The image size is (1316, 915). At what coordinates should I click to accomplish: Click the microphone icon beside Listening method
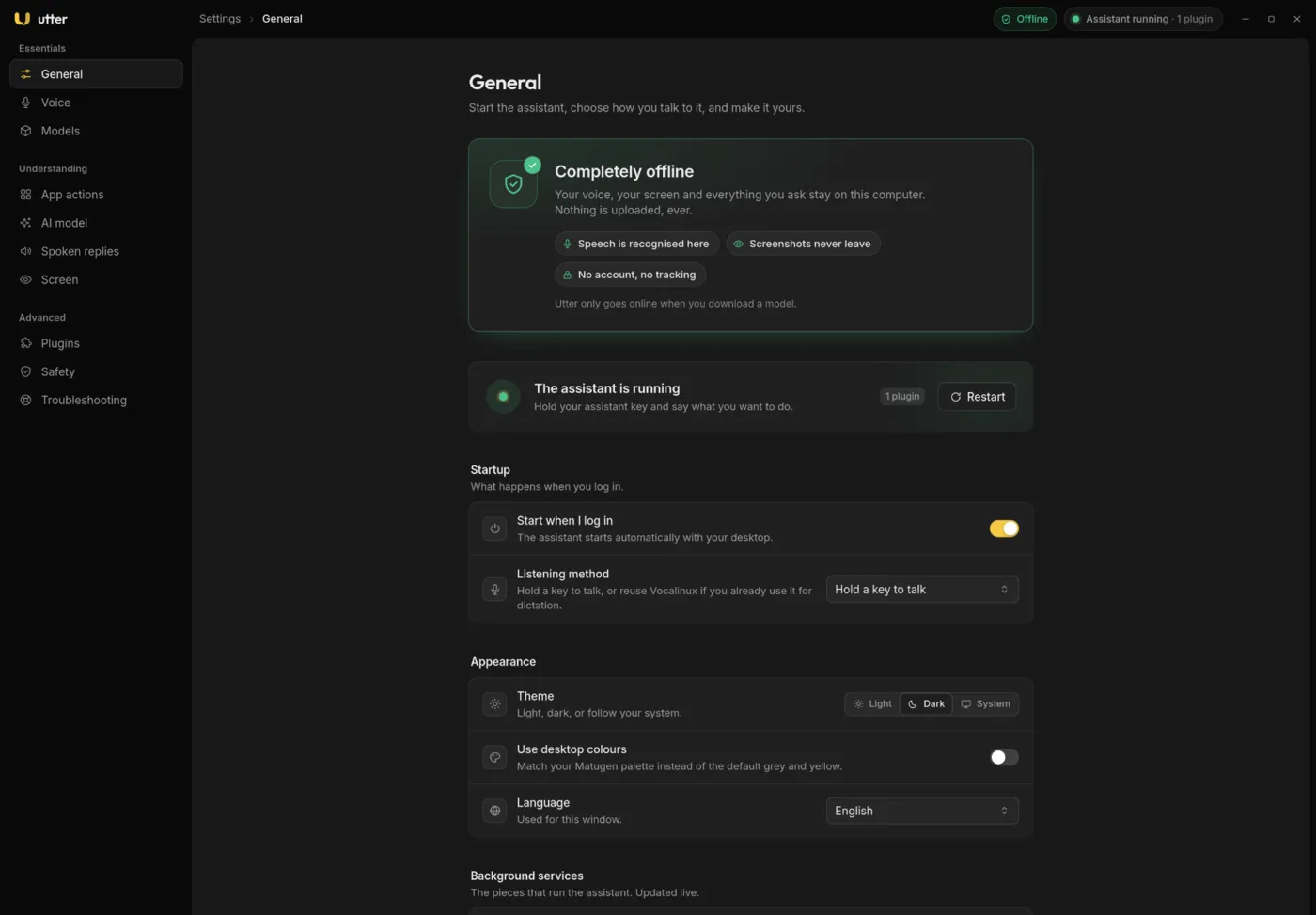click(494, 590)
